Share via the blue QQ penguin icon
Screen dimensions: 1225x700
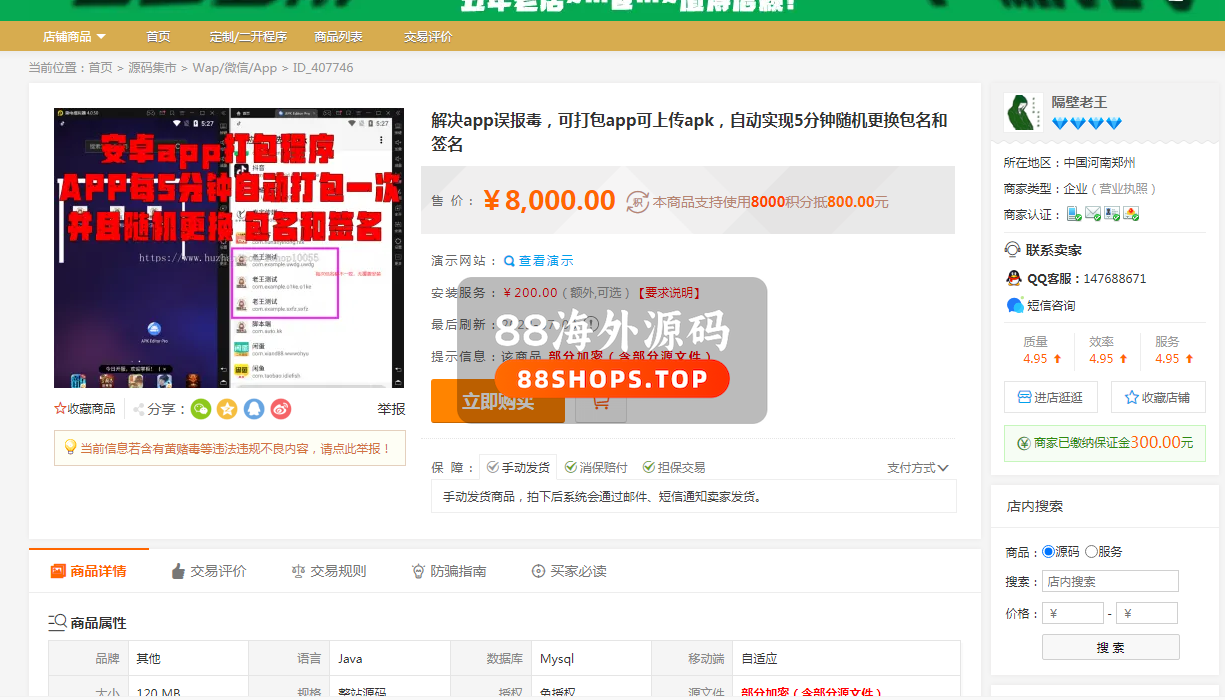click(254, 409)
